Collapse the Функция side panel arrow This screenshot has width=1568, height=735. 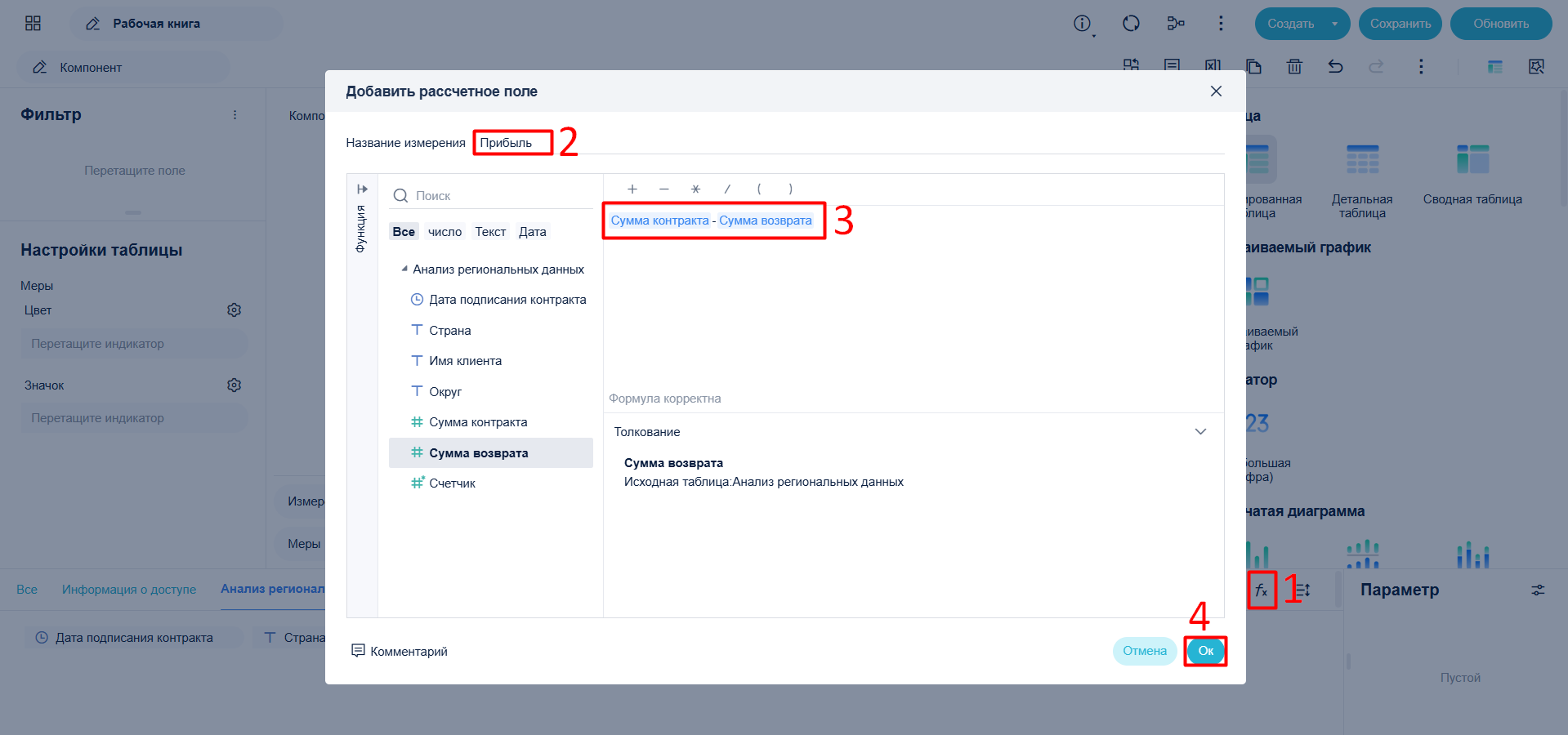[x=362, y=189]
